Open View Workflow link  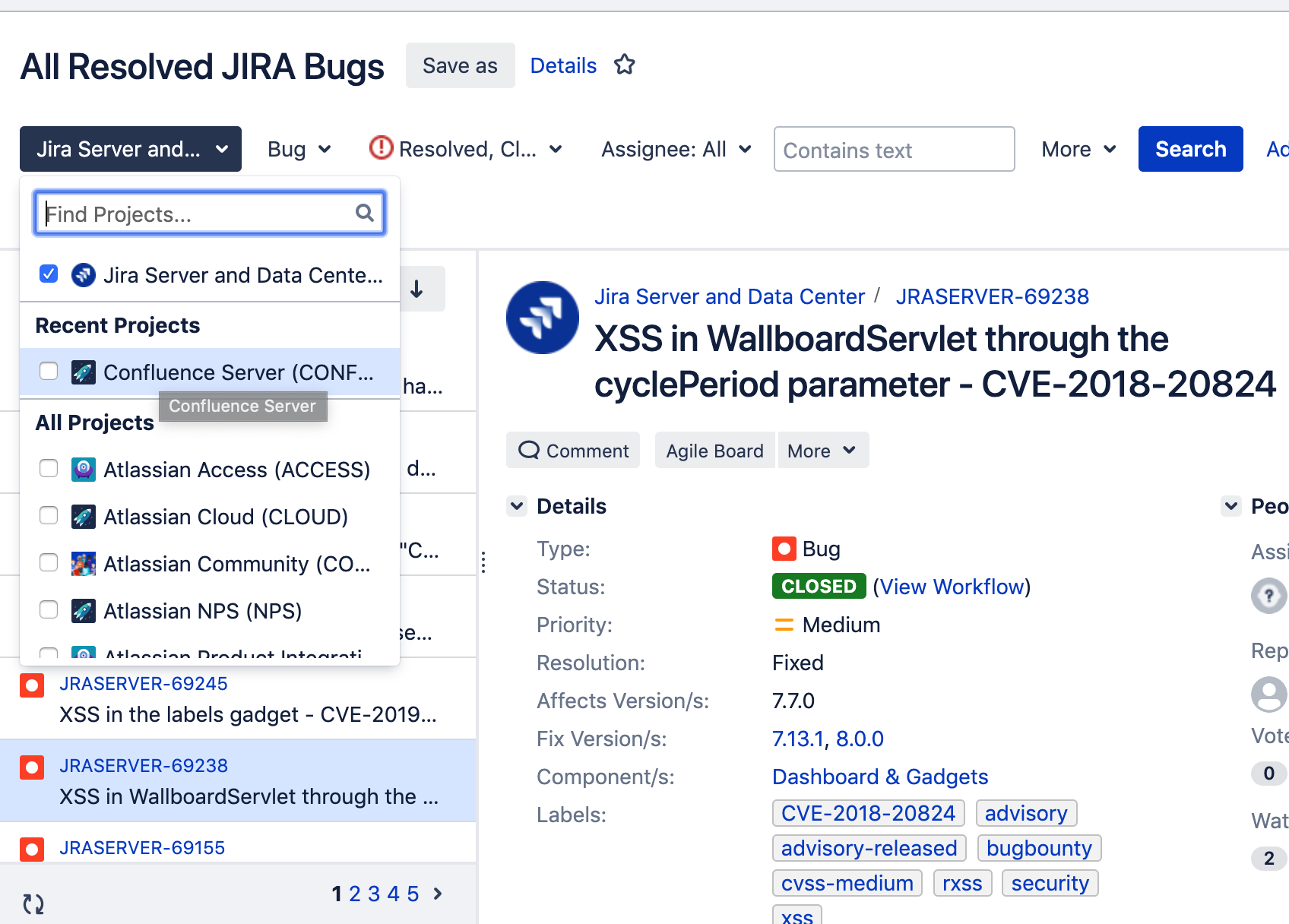(x=952, y=587)
